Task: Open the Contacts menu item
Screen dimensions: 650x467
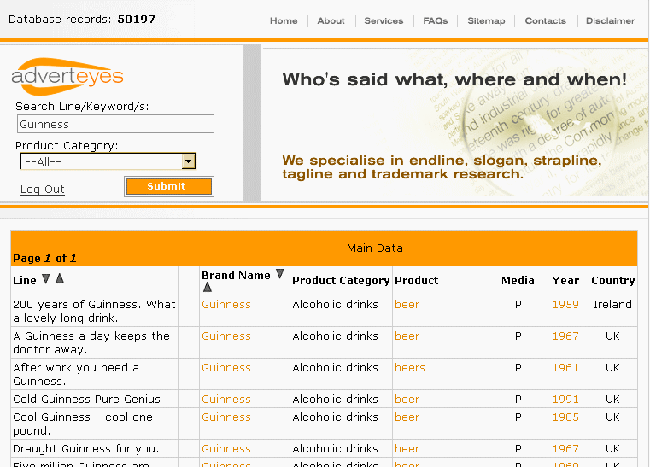Action: [x=545, y=21]
